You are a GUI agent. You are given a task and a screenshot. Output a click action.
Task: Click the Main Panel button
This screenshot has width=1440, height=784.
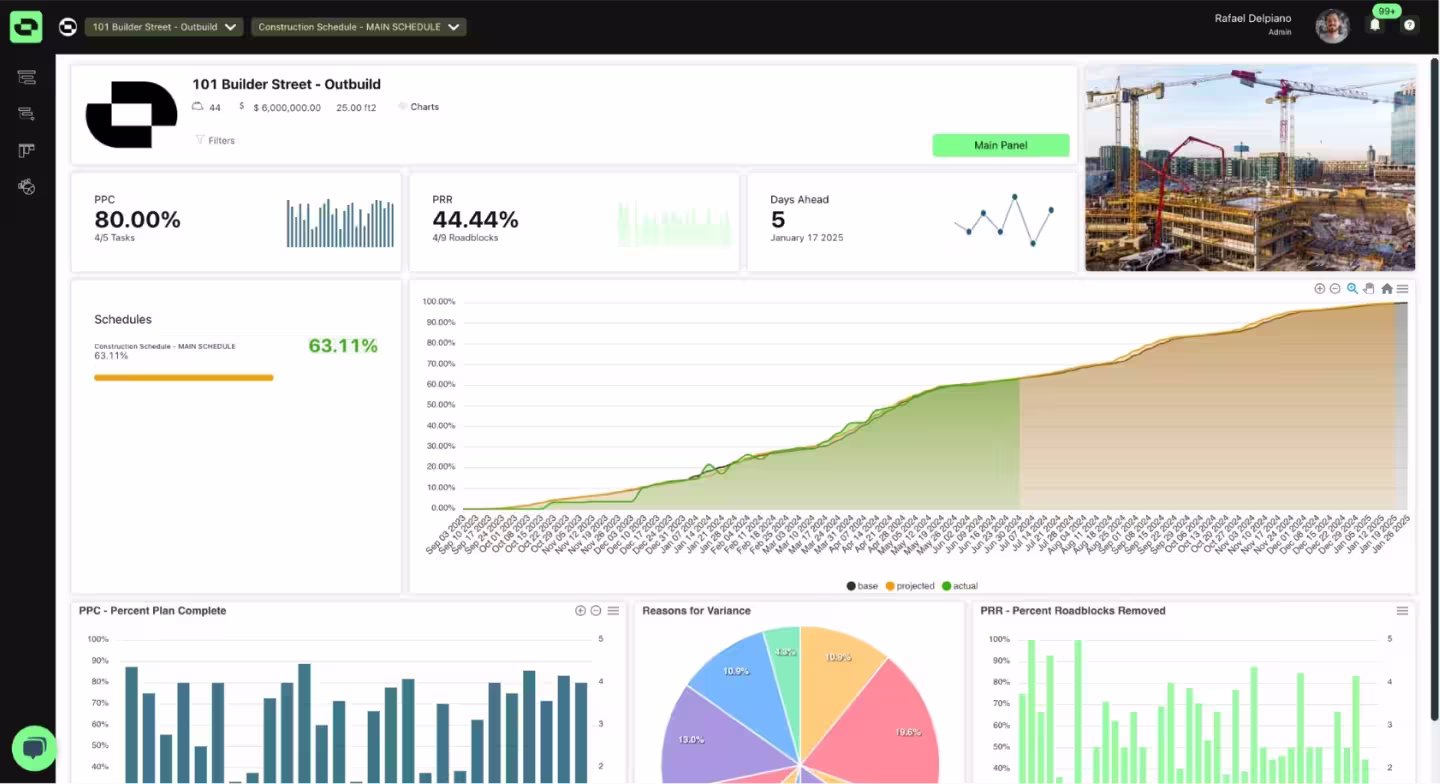1001,145
